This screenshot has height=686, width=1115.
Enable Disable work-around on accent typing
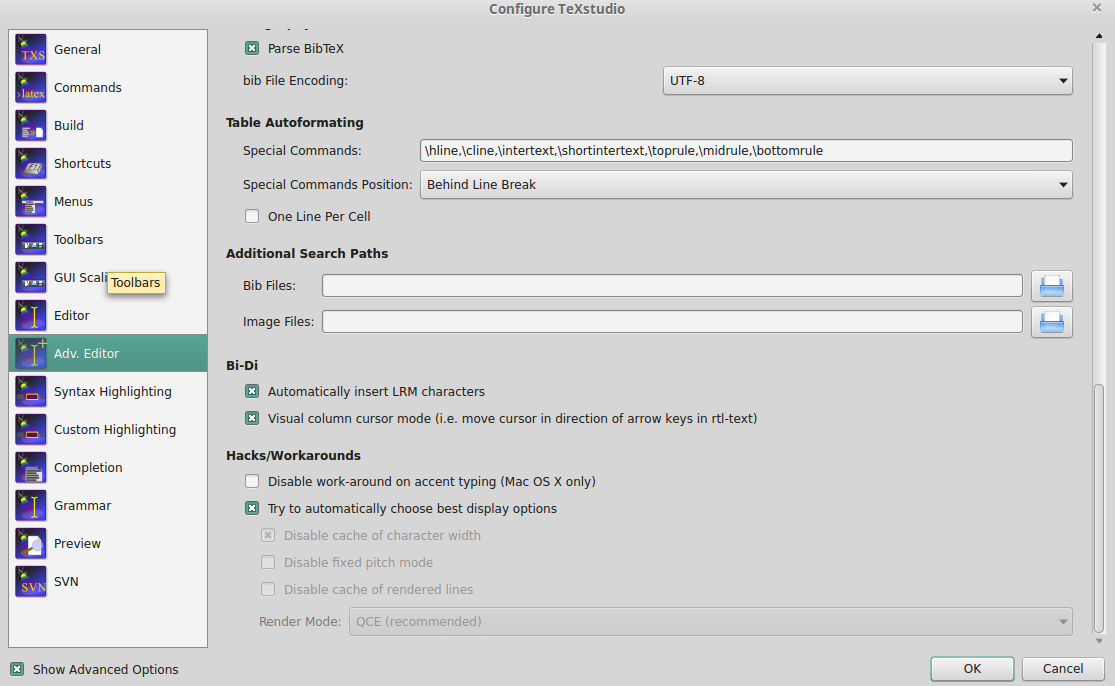pos(252,481)
